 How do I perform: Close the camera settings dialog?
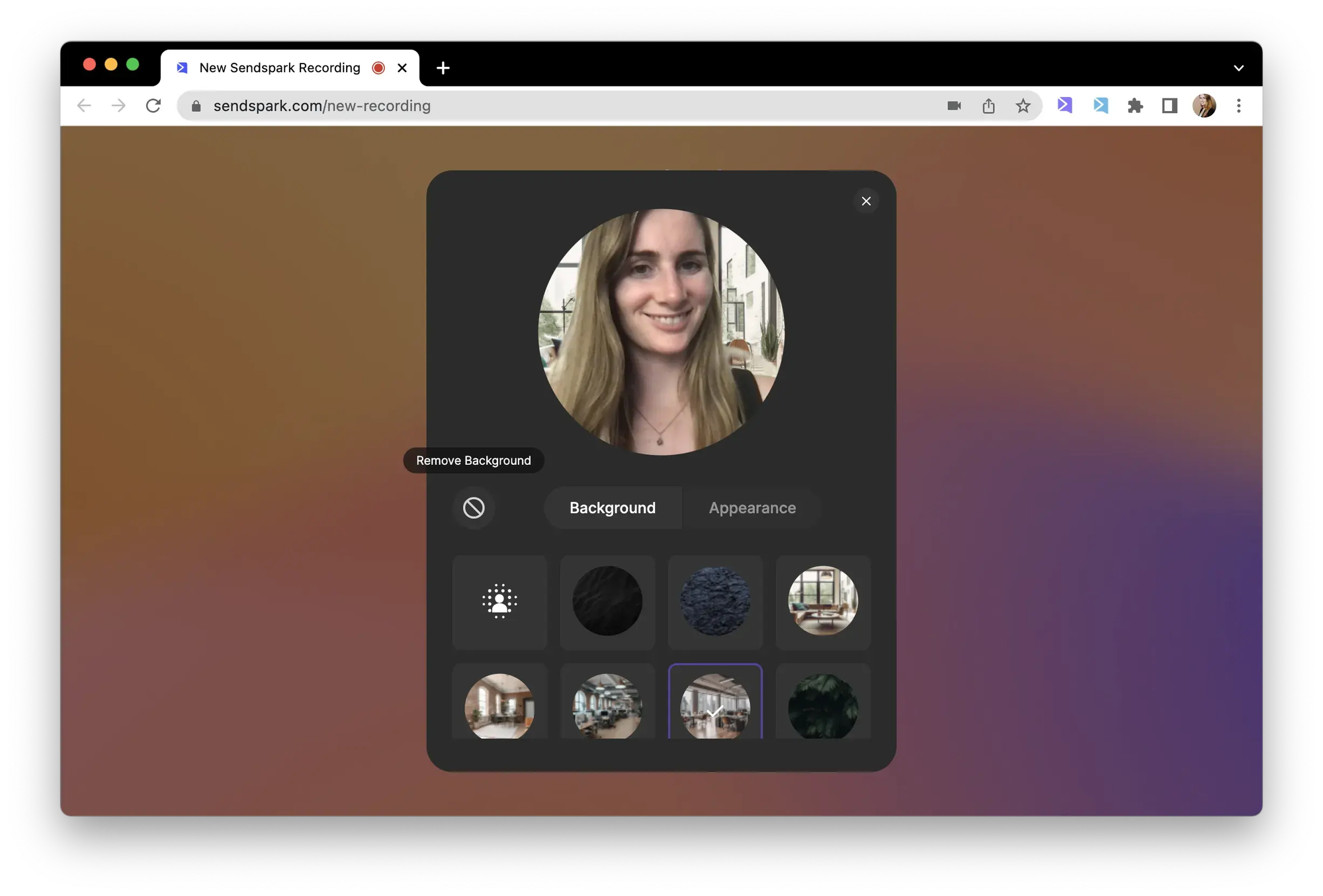pos(866,201)
